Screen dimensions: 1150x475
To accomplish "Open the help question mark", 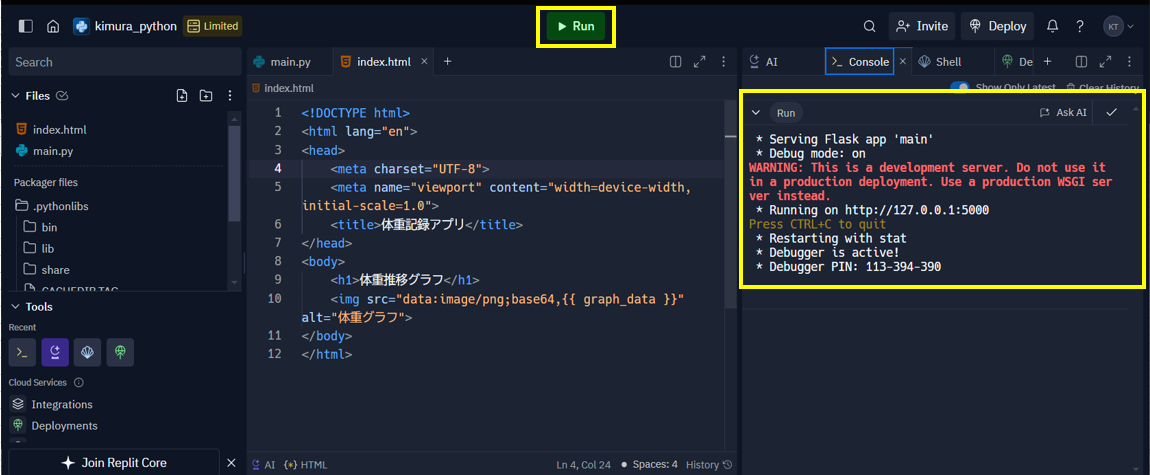I will (x=1080, y=26).
